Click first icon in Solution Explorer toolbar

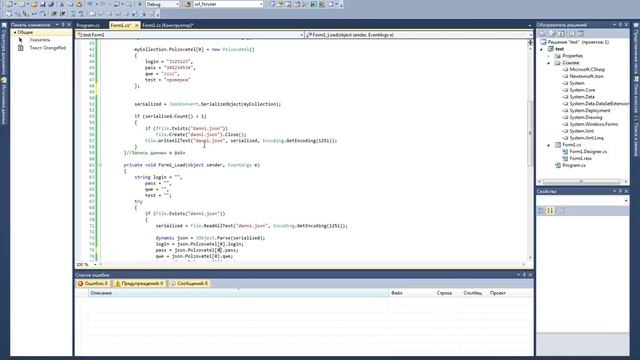coord(542,33)
